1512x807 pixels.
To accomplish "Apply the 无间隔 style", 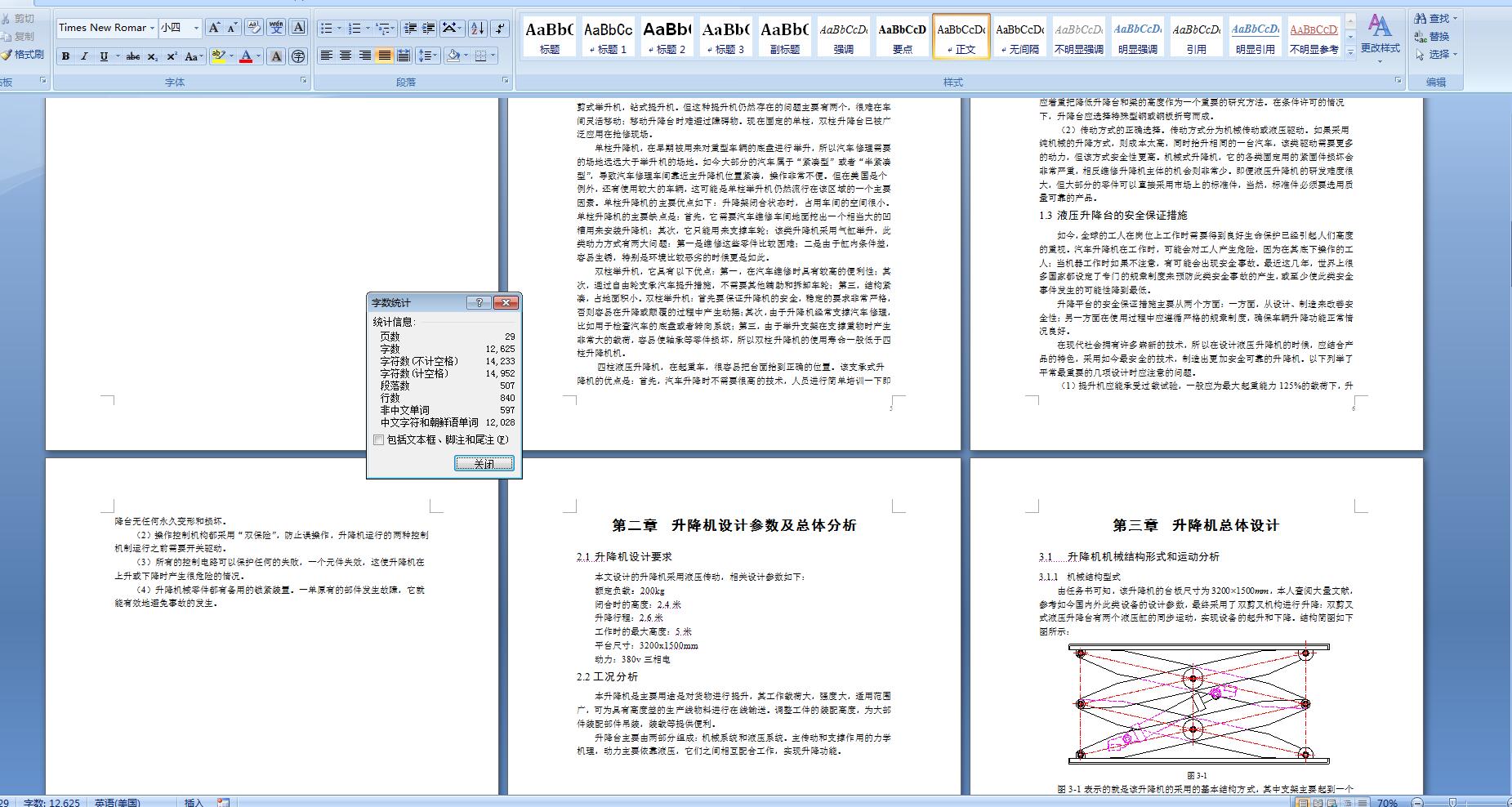I will 1020,37.
